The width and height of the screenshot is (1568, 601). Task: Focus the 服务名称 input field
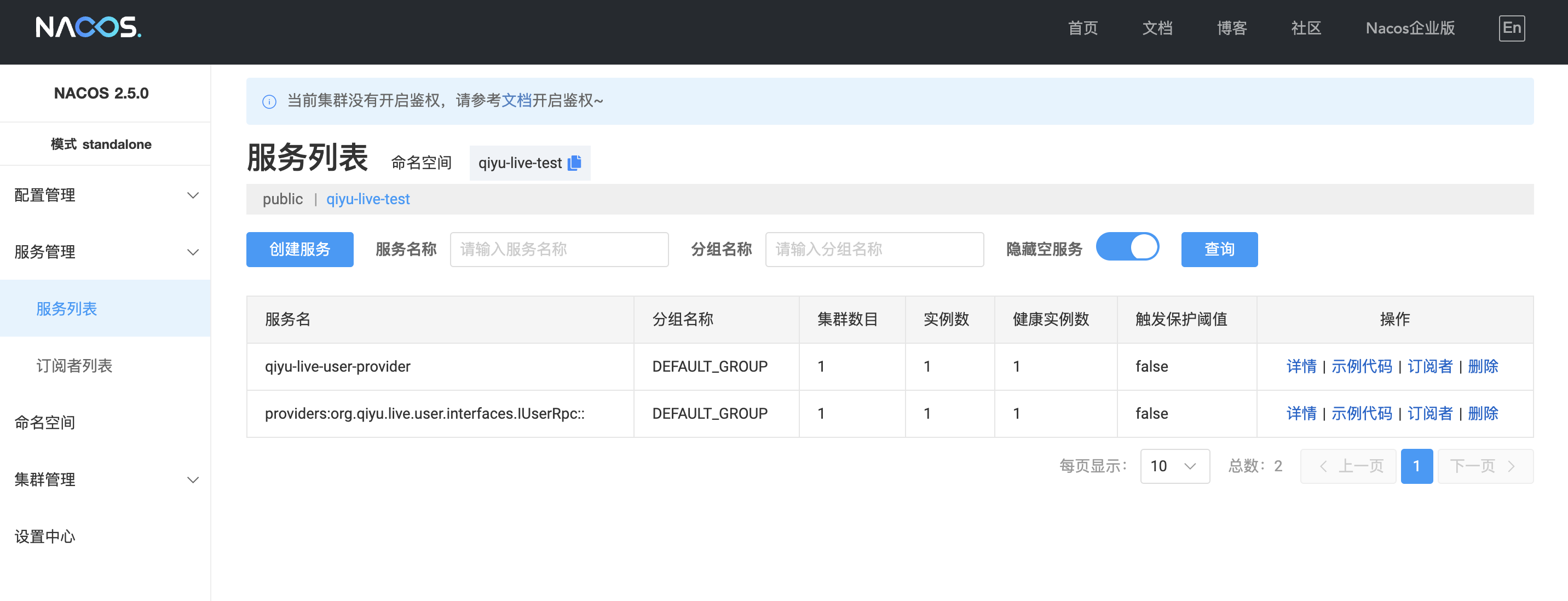click(558, 250)
